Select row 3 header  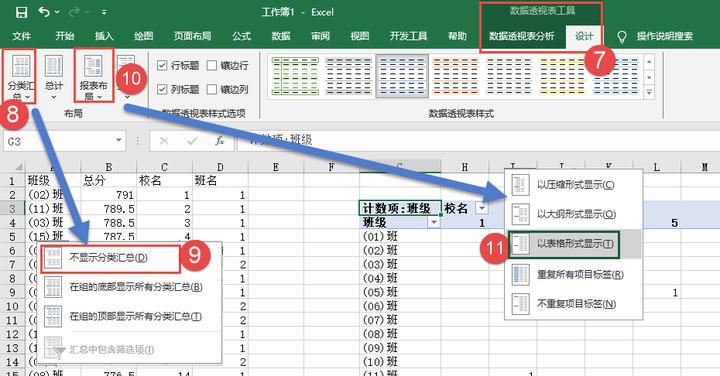point(12,209)
